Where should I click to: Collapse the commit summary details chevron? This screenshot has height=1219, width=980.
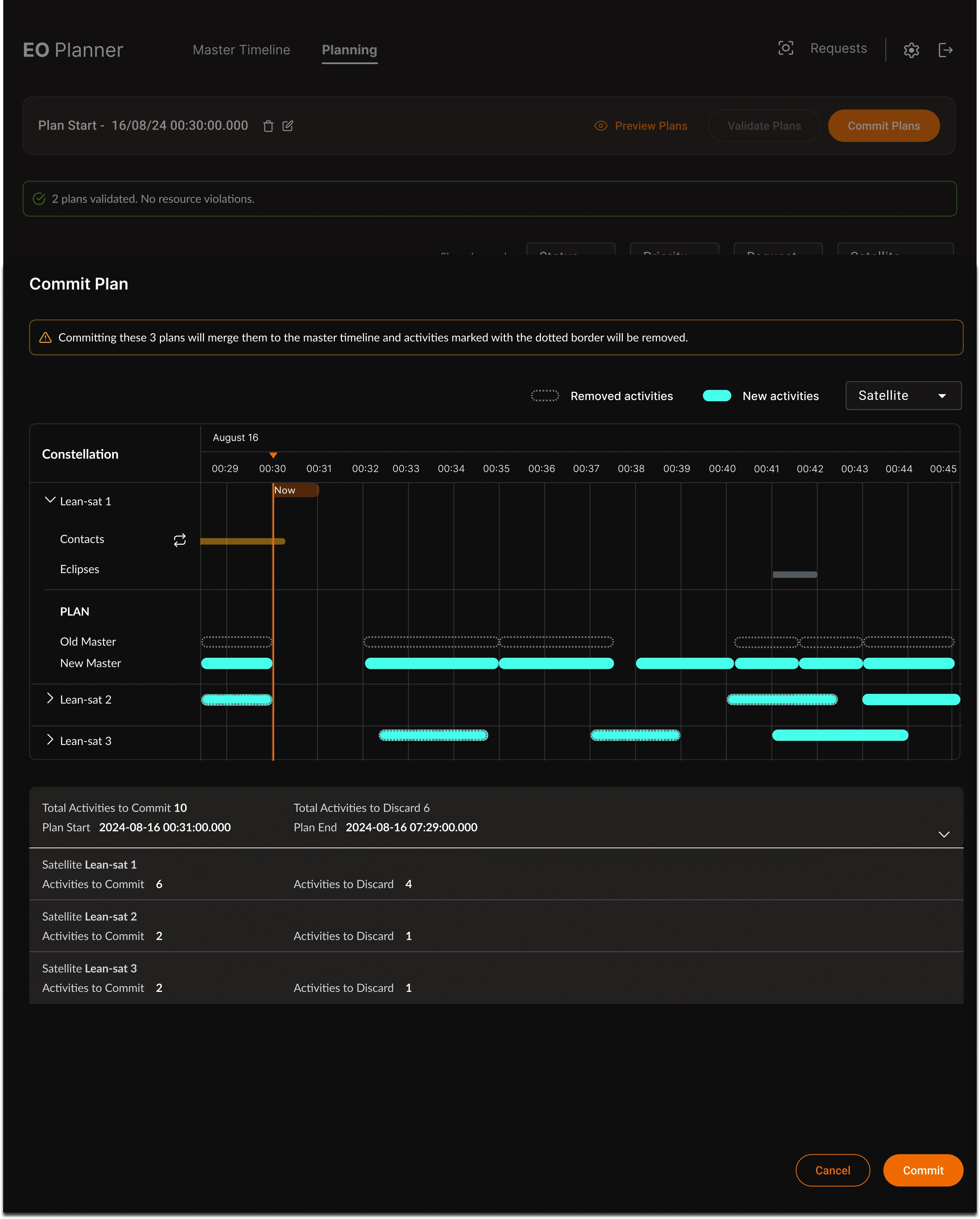[944, 834]
